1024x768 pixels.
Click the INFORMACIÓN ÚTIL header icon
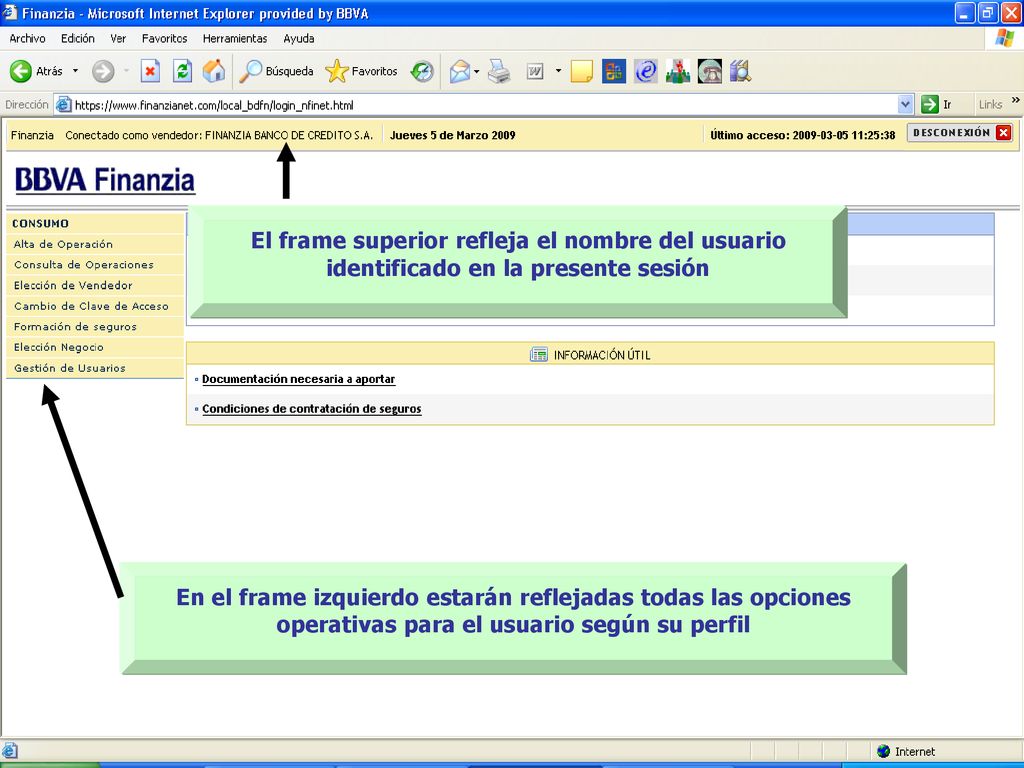(539, 355)
